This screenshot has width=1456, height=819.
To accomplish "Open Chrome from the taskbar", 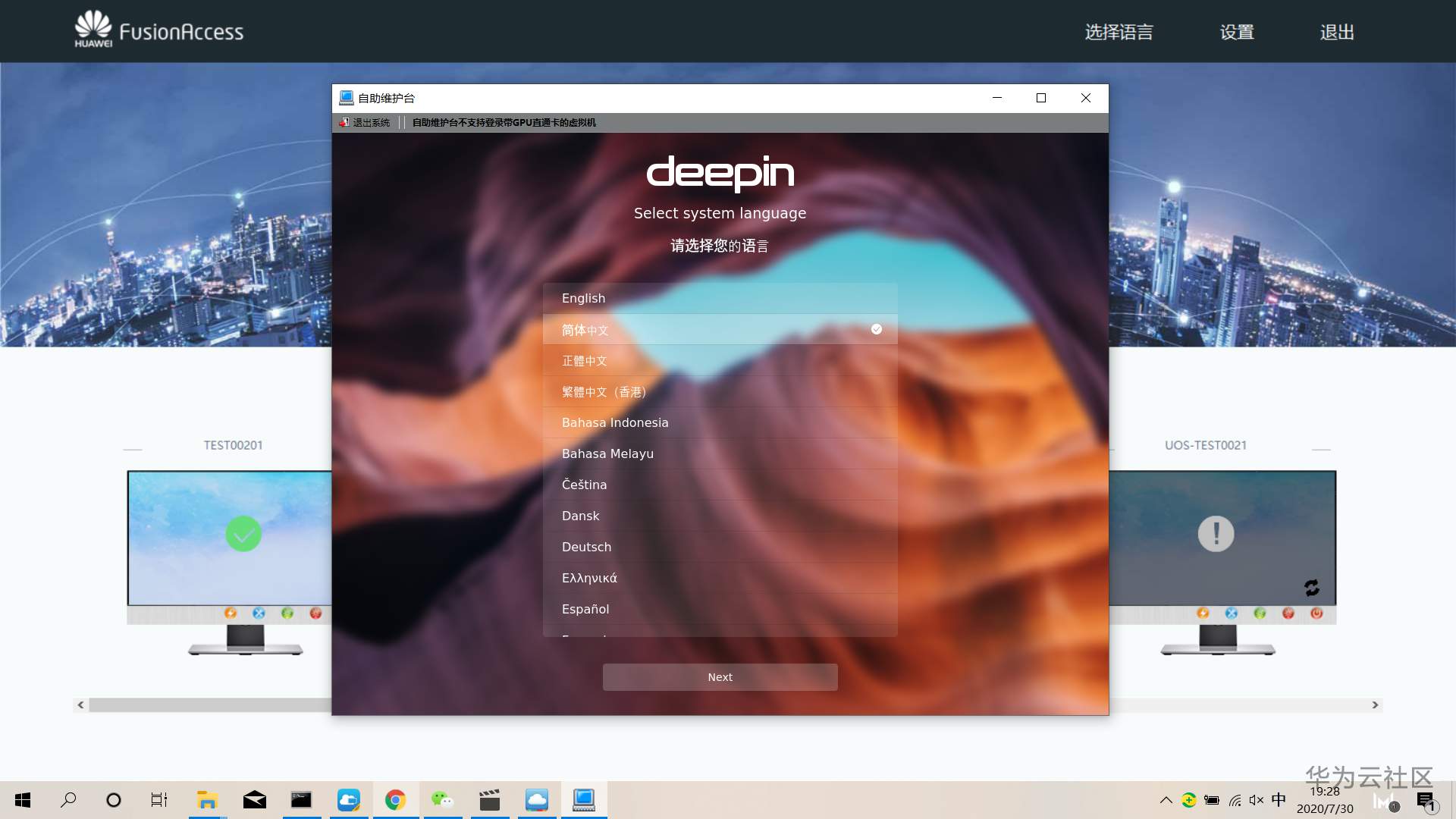I will [x=395, y=800].
